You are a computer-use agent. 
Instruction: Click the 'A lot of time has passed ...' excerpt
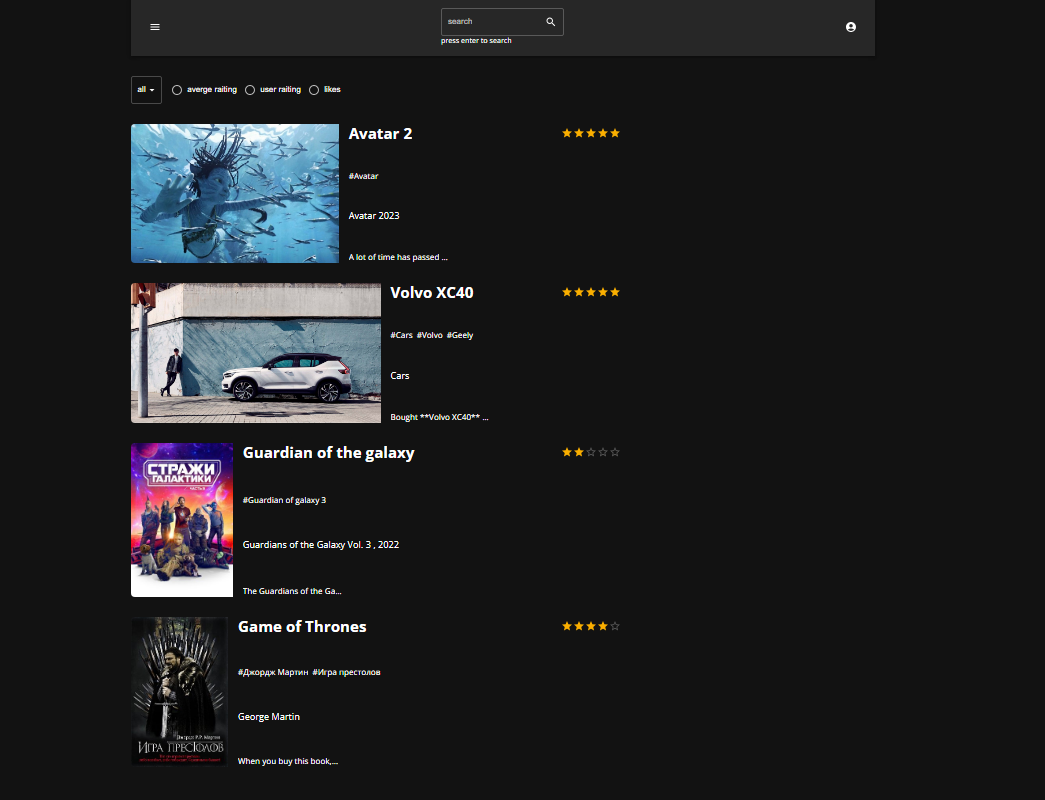click(x=398, y=257)
